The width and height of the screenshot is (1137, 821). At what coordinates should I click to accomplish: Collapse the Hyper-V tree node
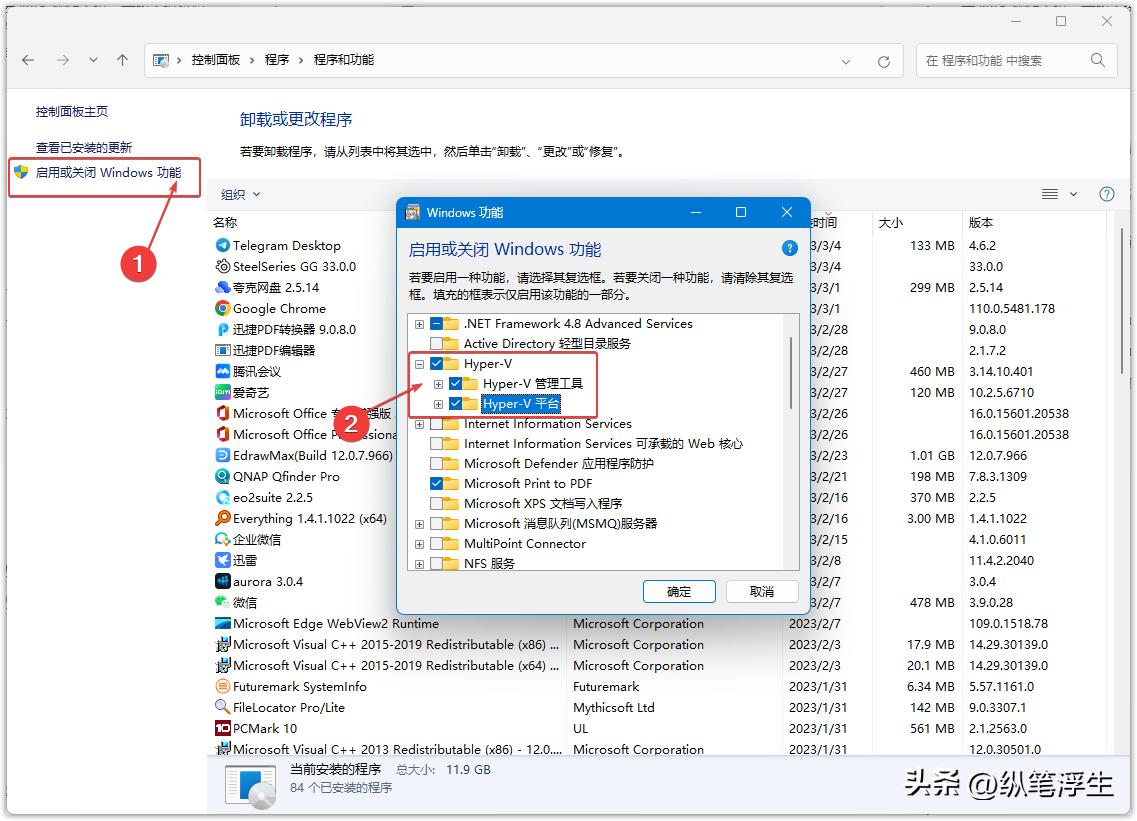click(418, 363)
